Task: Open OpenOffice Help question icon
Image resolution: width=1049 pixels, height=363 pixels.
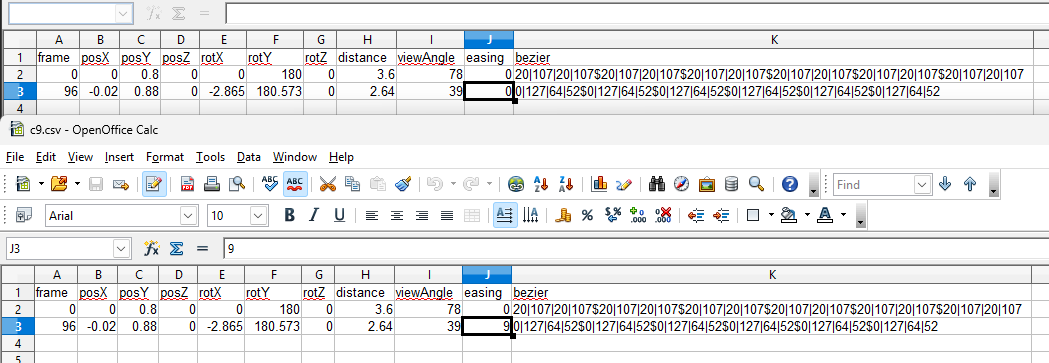Action: [x=789, y=184]
